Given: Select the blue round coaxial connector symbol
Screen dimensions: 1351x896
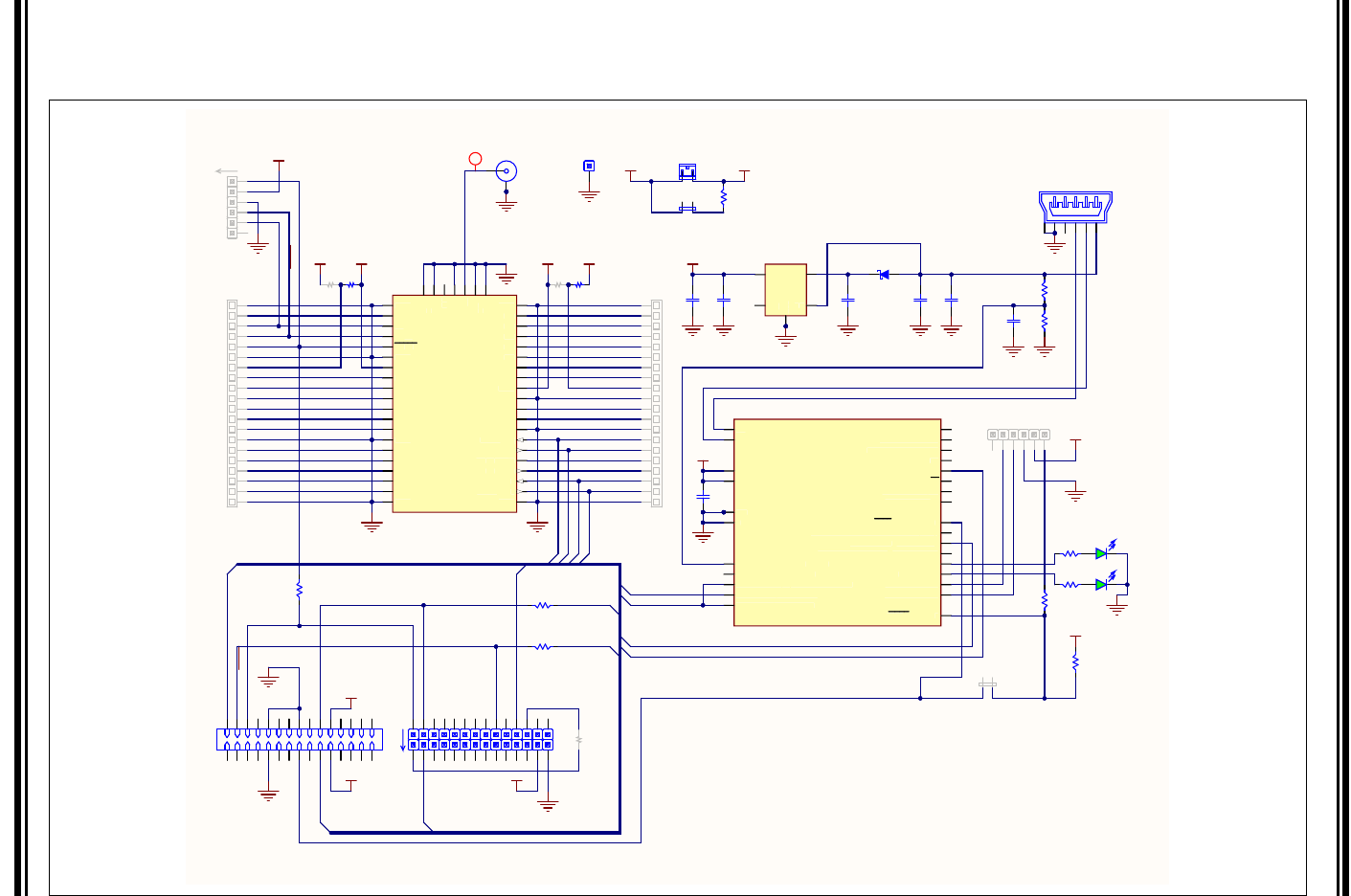Looking at the screenshot, I should coord(507,171).
